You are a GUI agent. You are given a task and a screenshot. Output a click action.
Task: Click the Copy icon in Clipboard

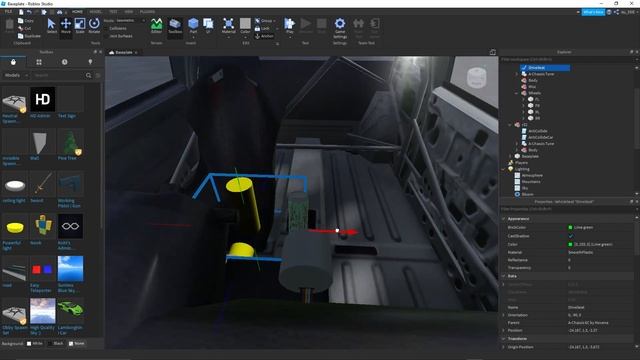(20, 20)
